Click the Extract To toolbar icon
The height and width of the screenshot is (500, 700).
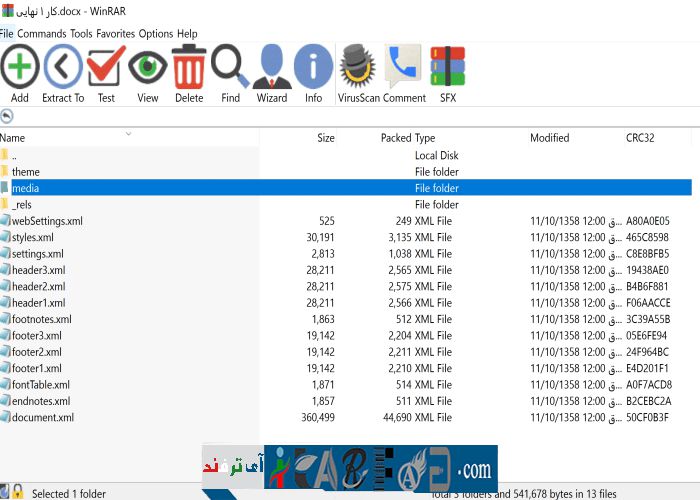[63, 68]
